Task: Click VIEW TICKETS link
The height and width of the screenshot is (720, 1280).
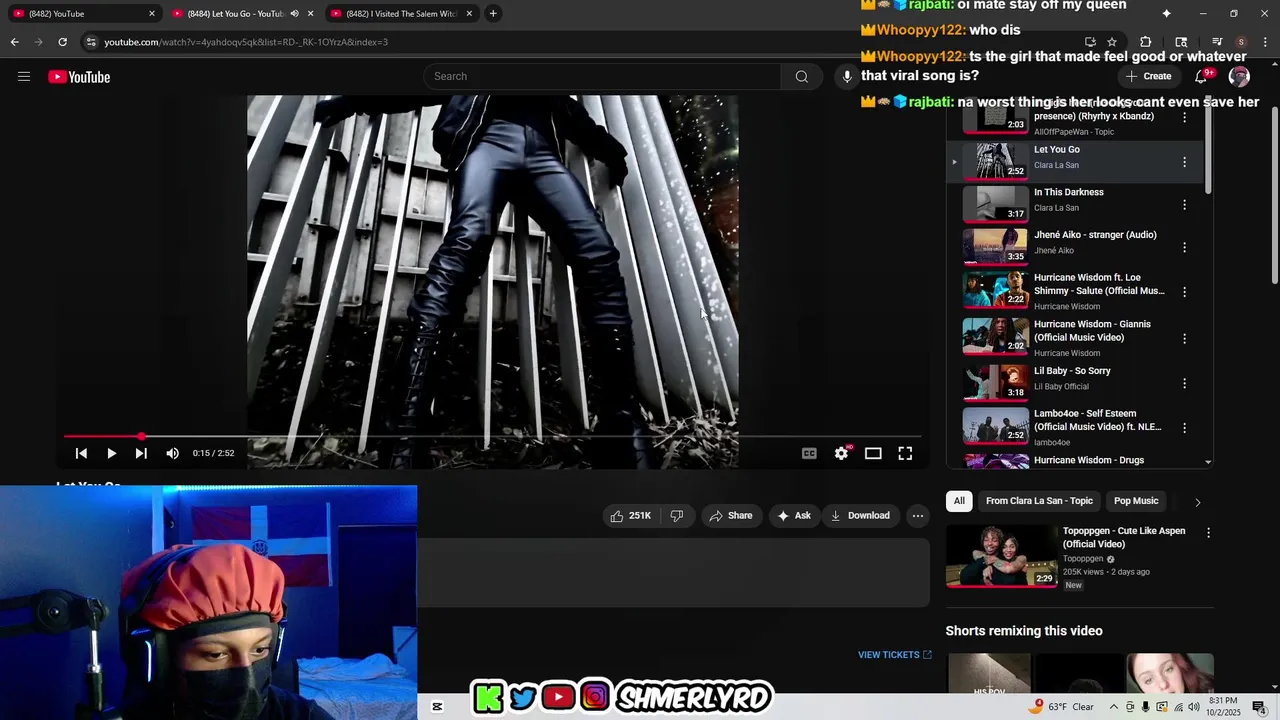Action: coord(894,655)
